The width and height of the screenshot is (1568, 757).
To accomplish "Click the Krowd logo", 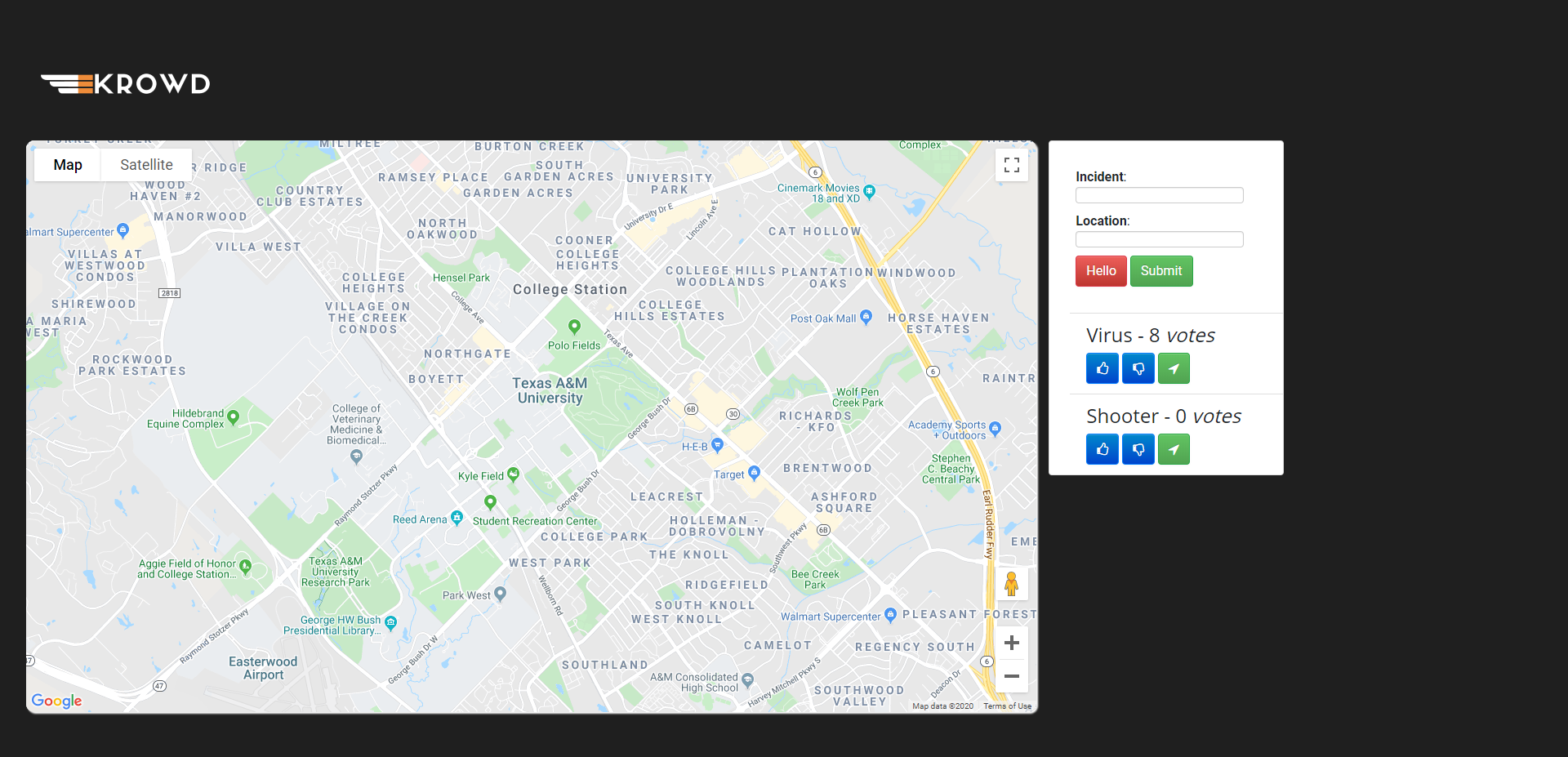I will pos(126,83).
